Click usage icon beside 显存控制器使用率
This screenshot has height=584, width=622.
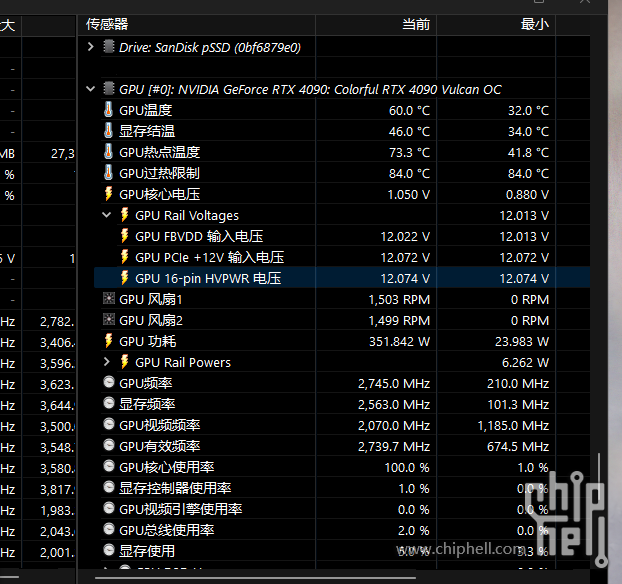(x=109, y=487)
